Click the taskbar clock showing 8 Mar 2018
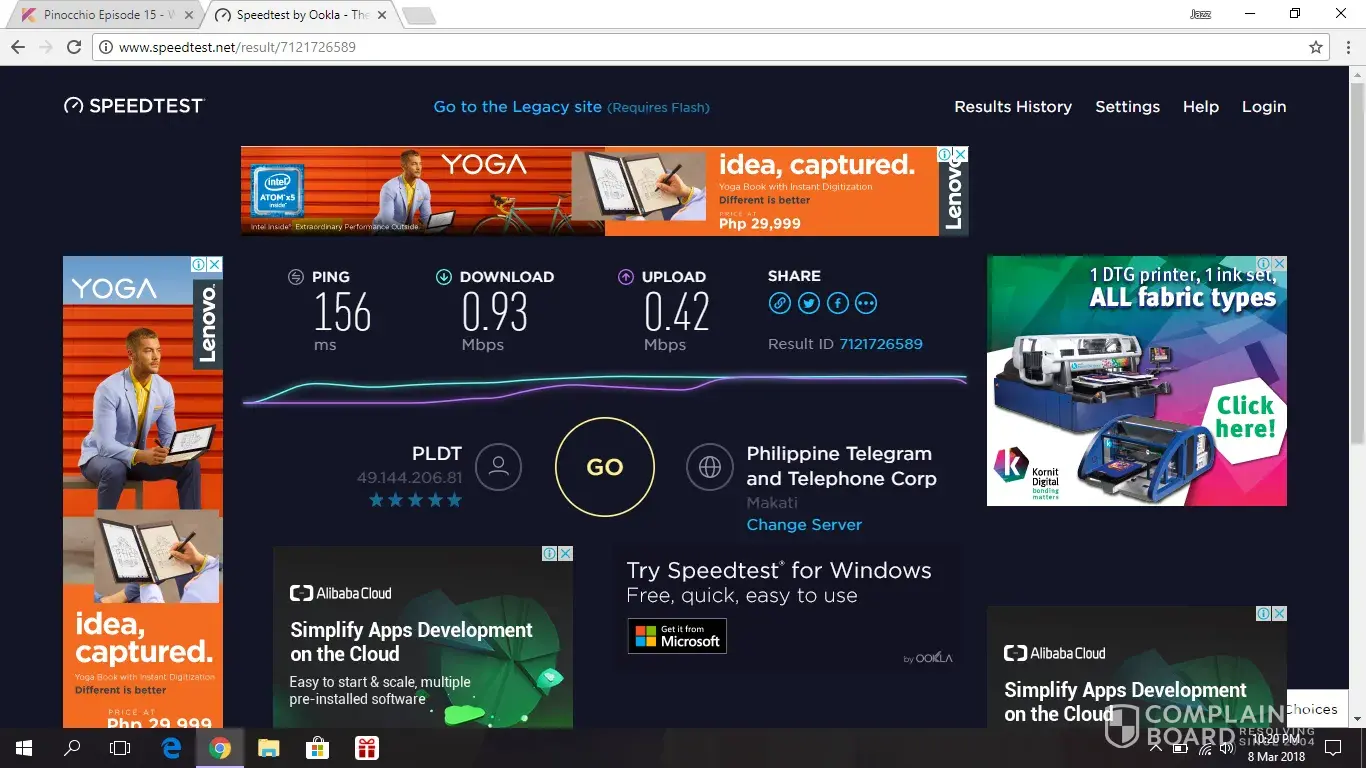Screen dimensions: 1366x768 [1275, 748]
